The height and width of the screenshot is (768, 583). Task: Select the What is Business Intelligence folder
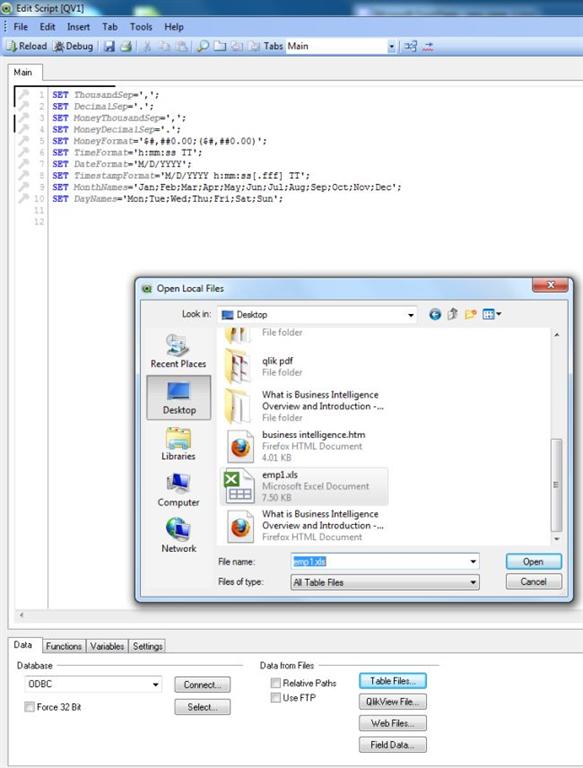(x=304, y=406)
